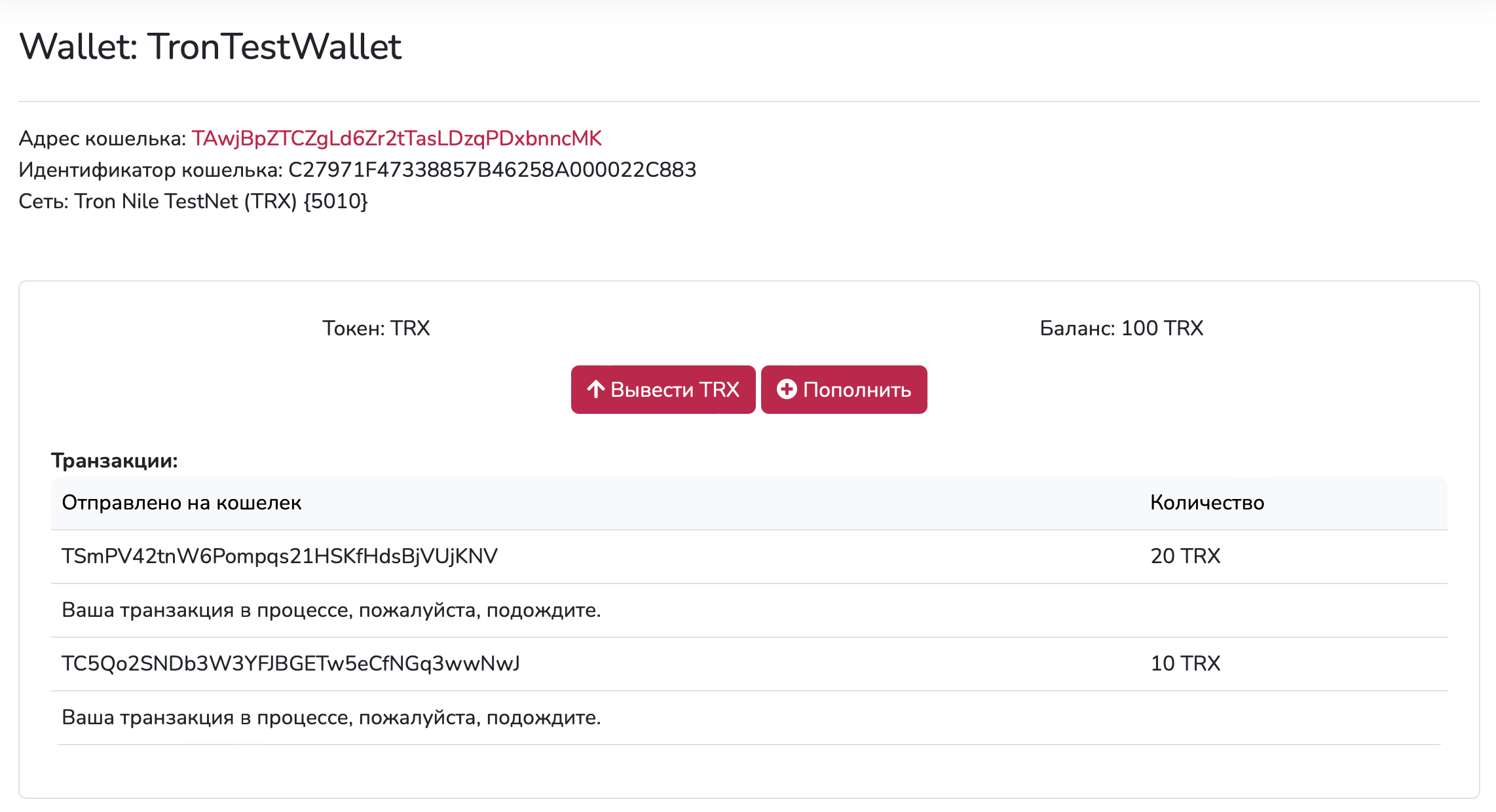Click the wallet identifier C27971F4… value
1496x812 pixels.
(x=492, y=170)
